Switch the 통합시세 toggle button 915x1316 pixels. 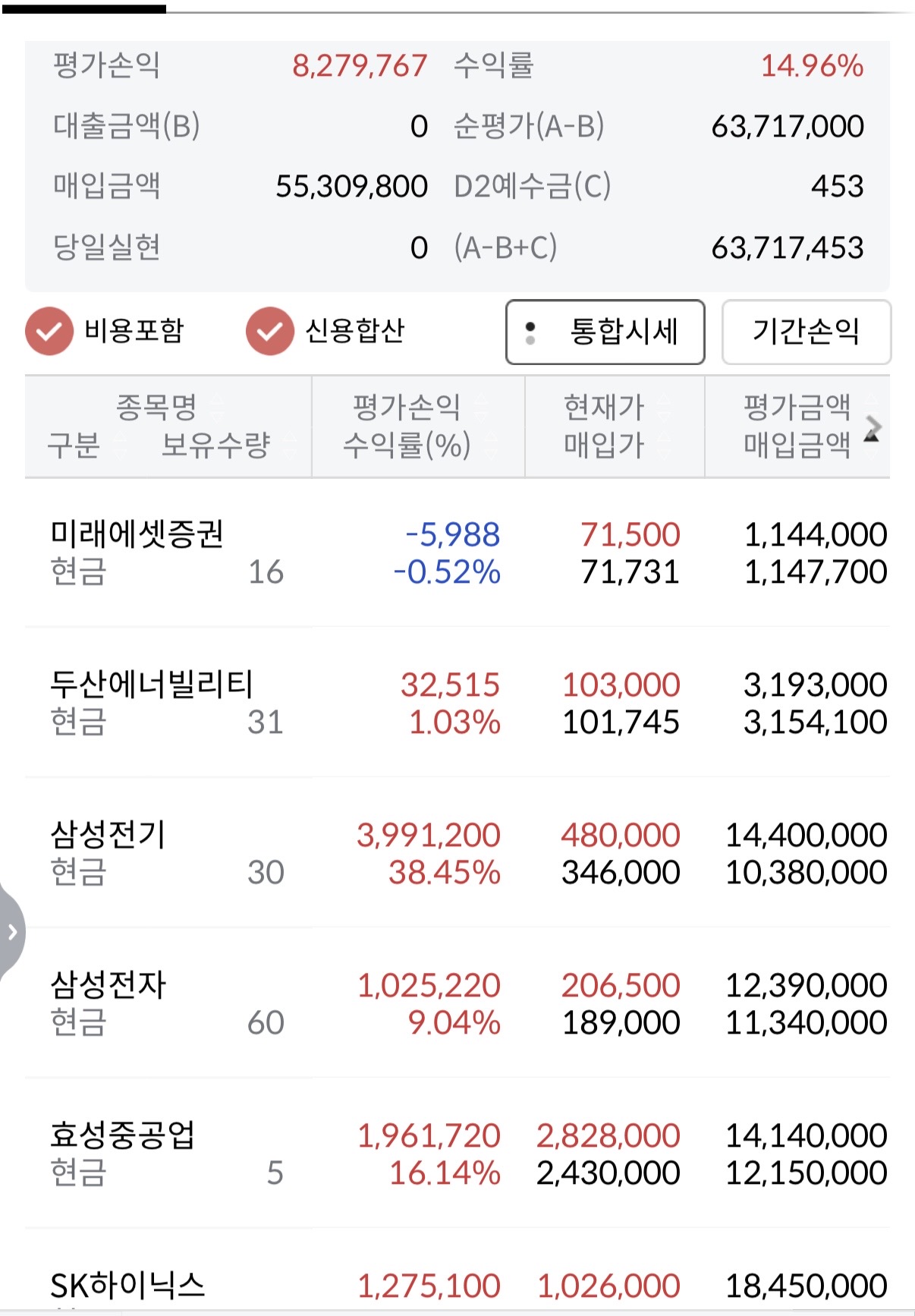tap(605, 332)
